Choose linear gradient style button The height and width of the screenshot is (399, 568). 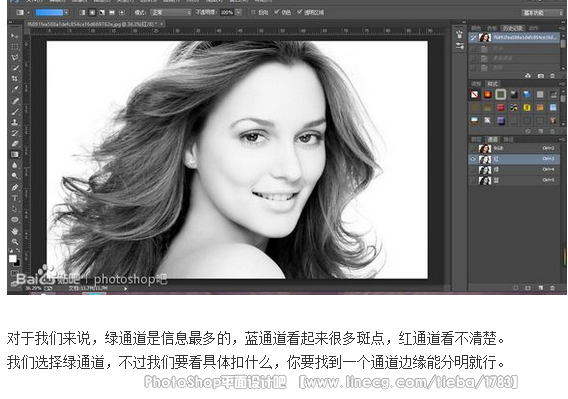(x=82, y=12)
